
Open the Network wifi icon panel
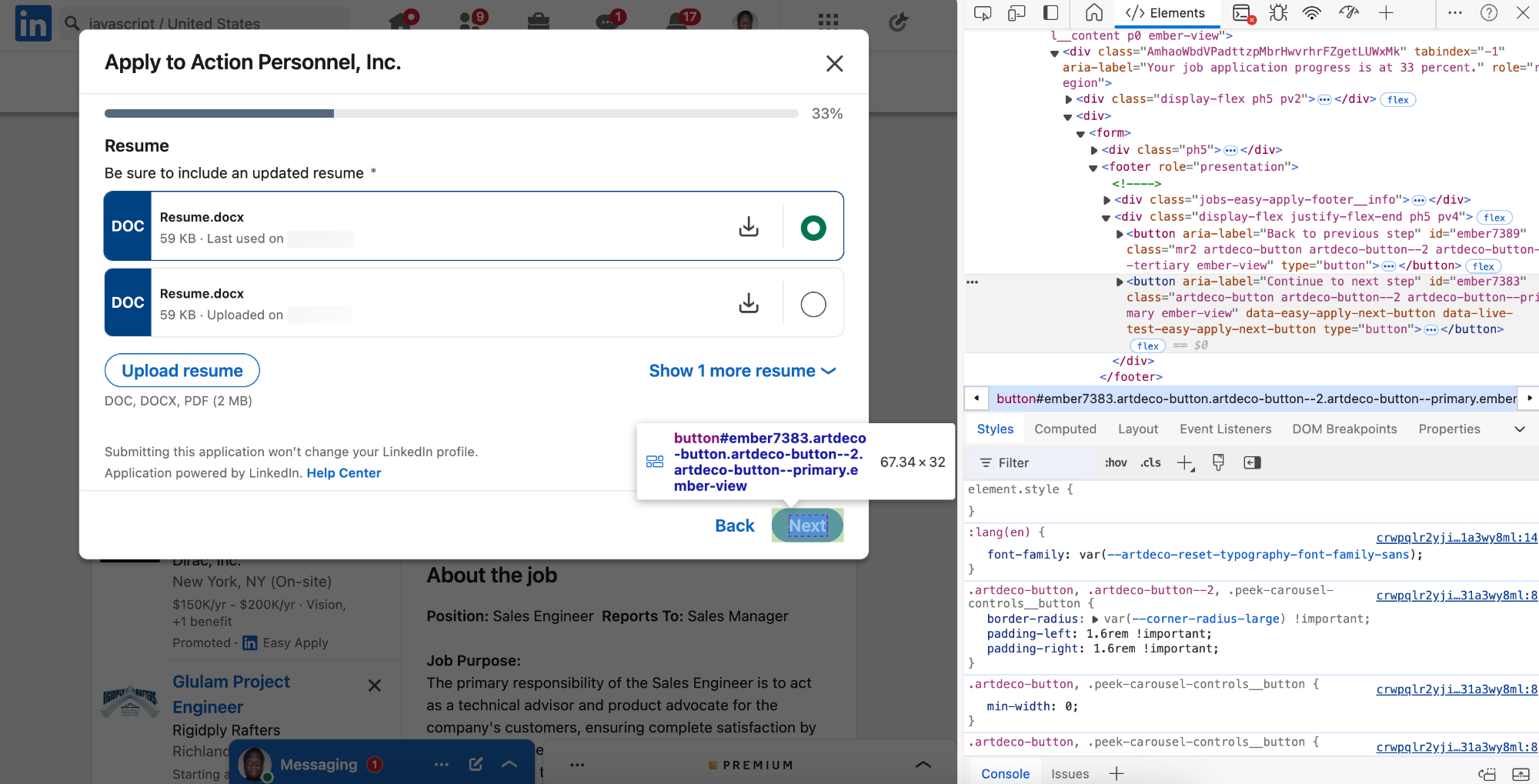pyautogui.click(x=1312, y=13)
